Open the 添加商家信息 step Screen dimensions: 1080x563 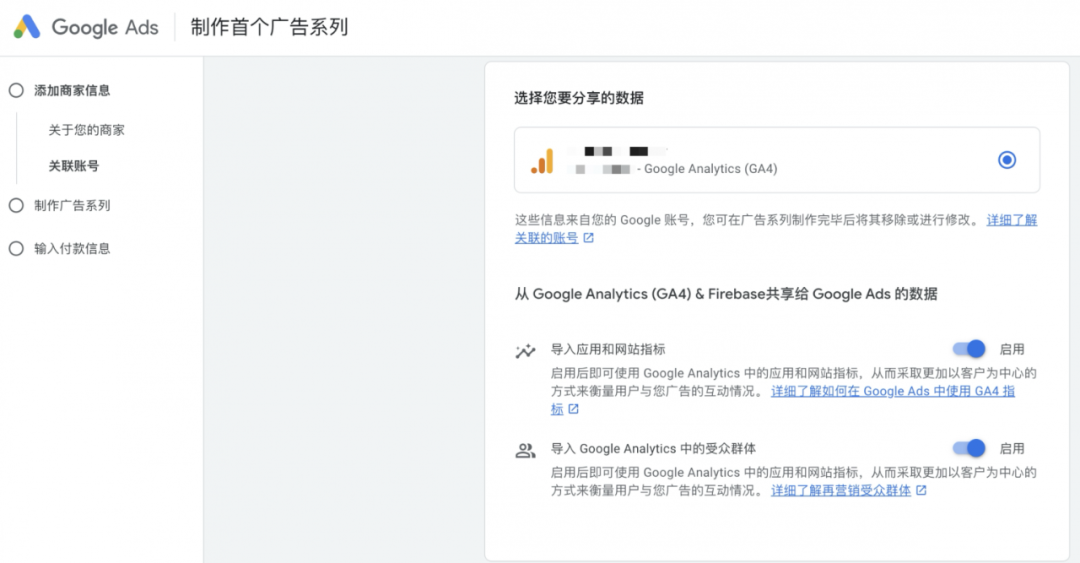pyautogui.click(x=72, y=90)
